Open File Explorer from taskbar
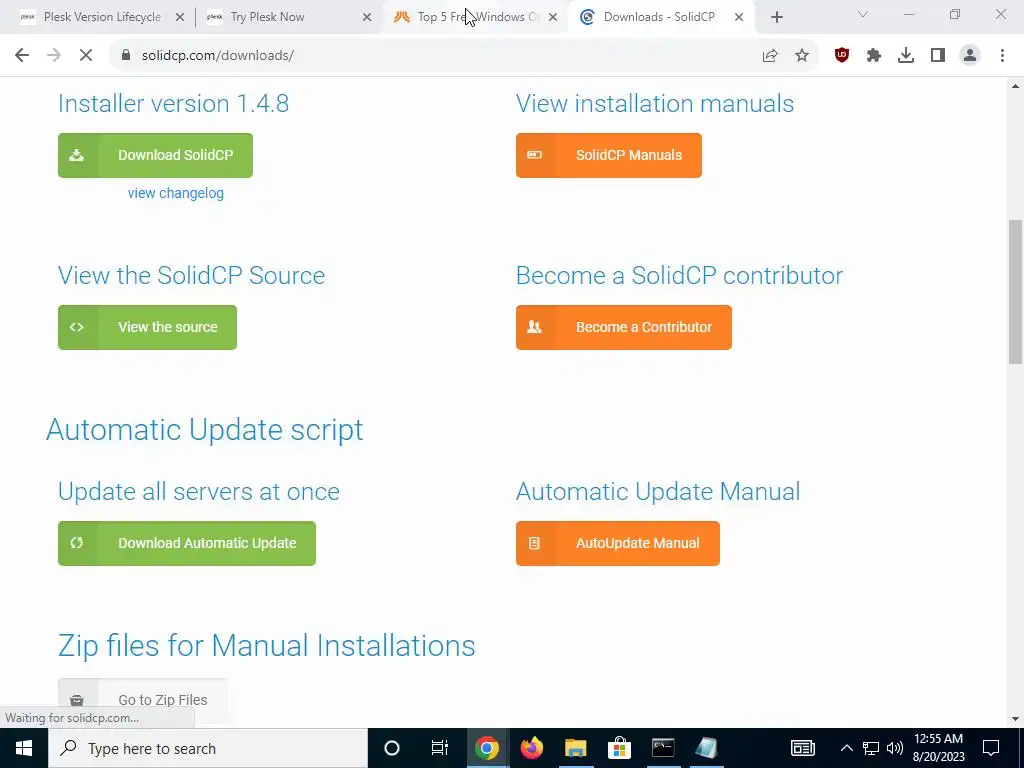Screen dimensions: 1024x768 (575, 748)
